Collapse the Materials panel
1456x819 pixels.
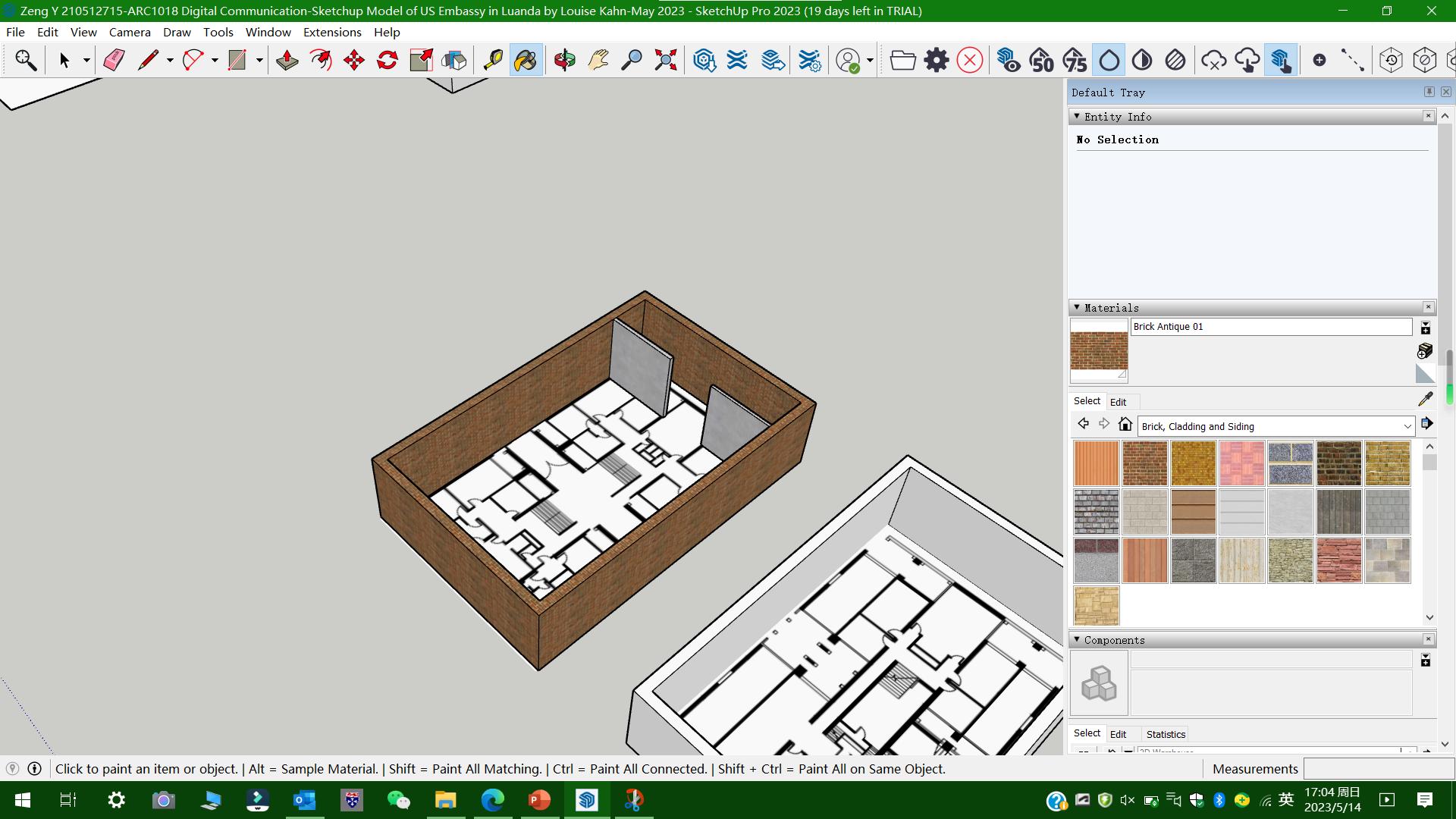(1077, 307)
